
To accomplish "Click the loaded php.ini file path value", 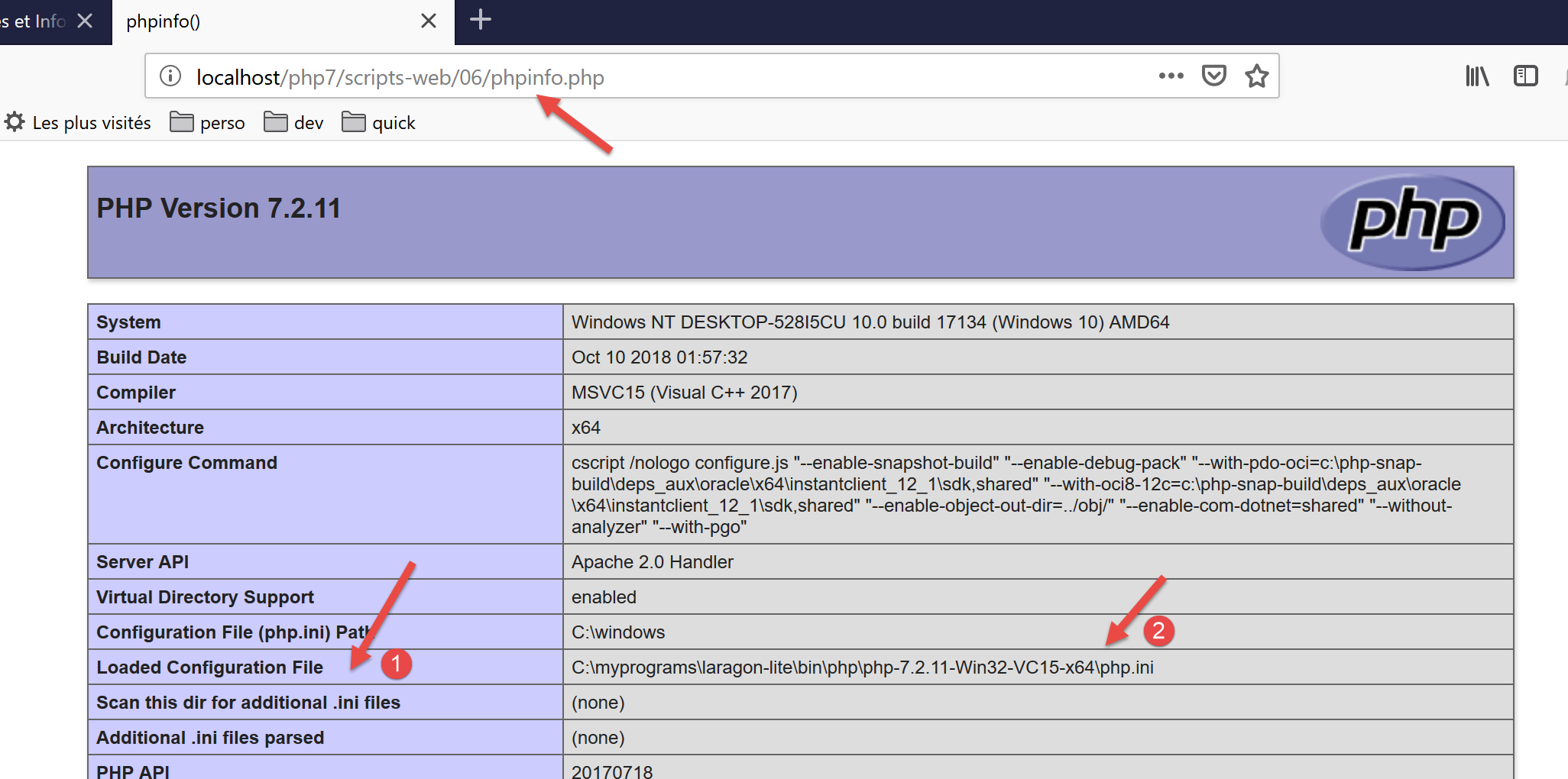I will pos(862,667).
